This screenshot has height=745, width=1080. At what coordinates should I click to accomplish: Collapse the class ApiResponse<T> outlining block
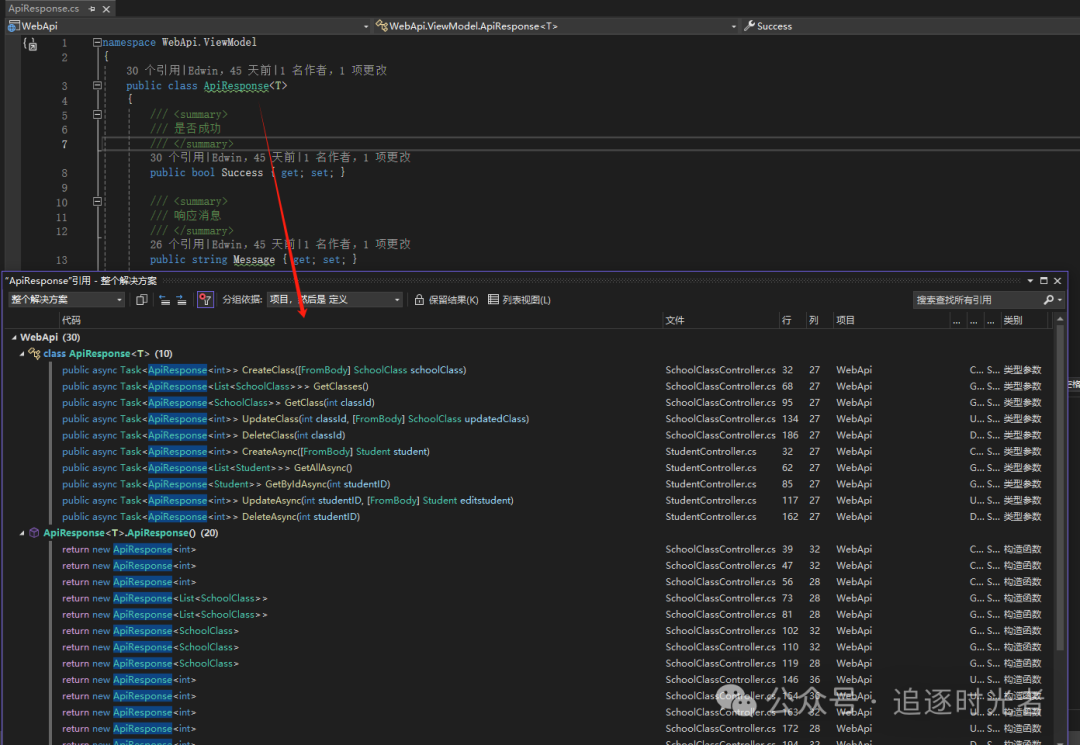point(97,85)
